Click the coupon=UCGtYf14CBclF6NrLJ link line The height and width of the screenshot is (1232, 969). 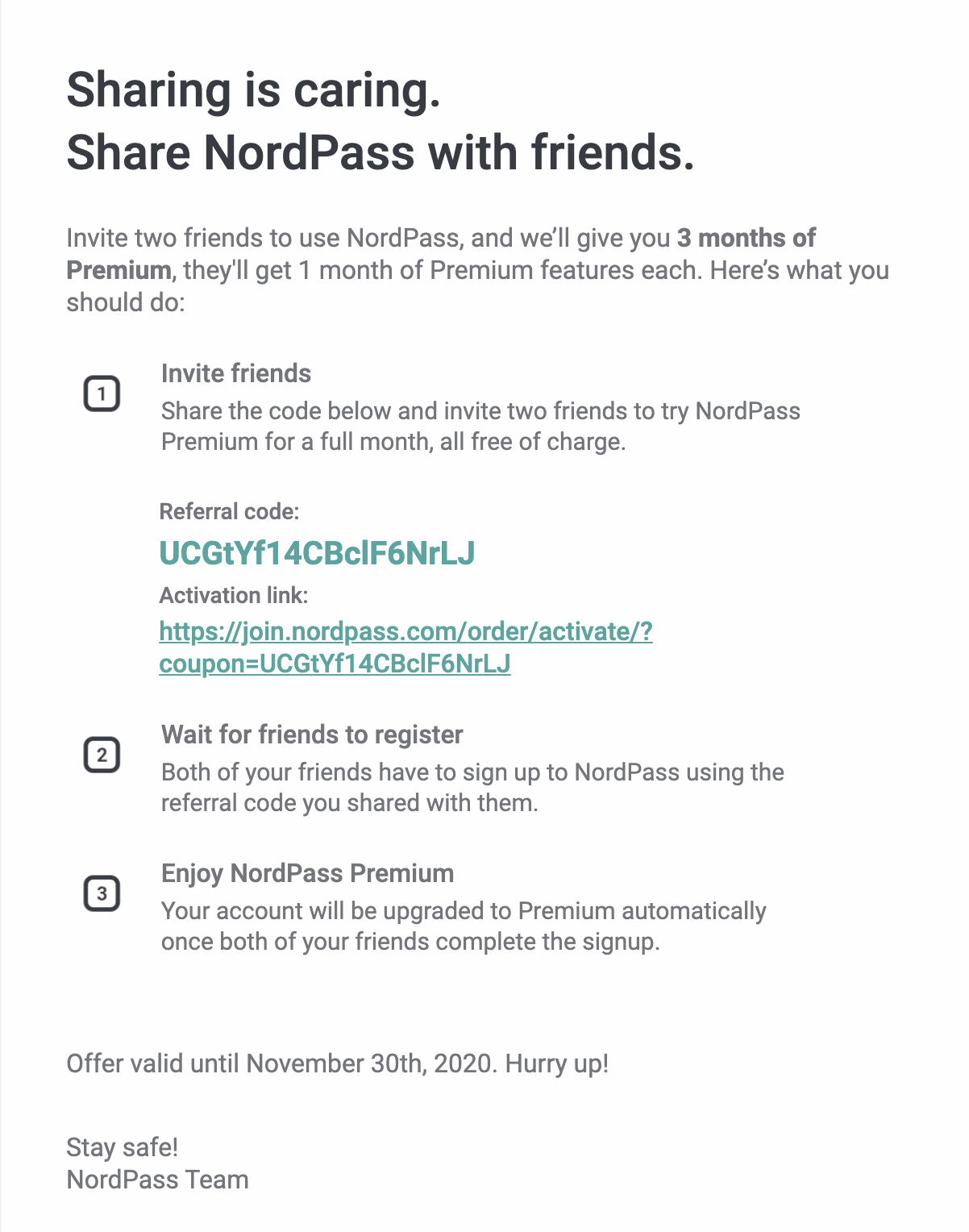point(335,664)
